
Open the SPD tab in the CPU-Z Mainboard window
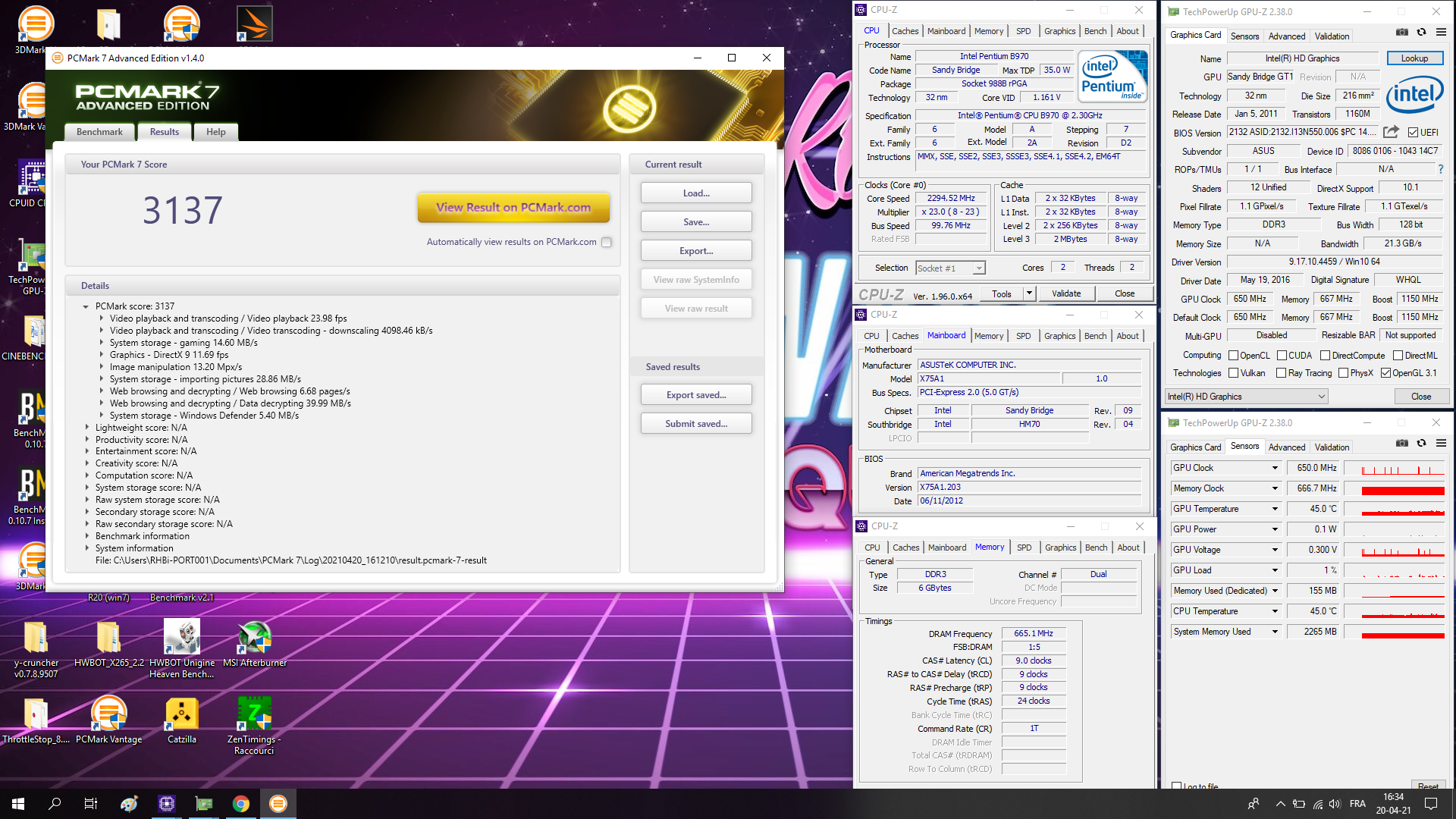pos(1024,336)
